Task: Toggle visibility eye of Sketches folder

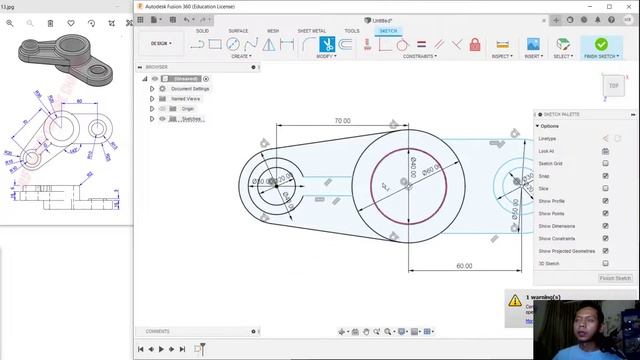Action: tap(162, 119)
